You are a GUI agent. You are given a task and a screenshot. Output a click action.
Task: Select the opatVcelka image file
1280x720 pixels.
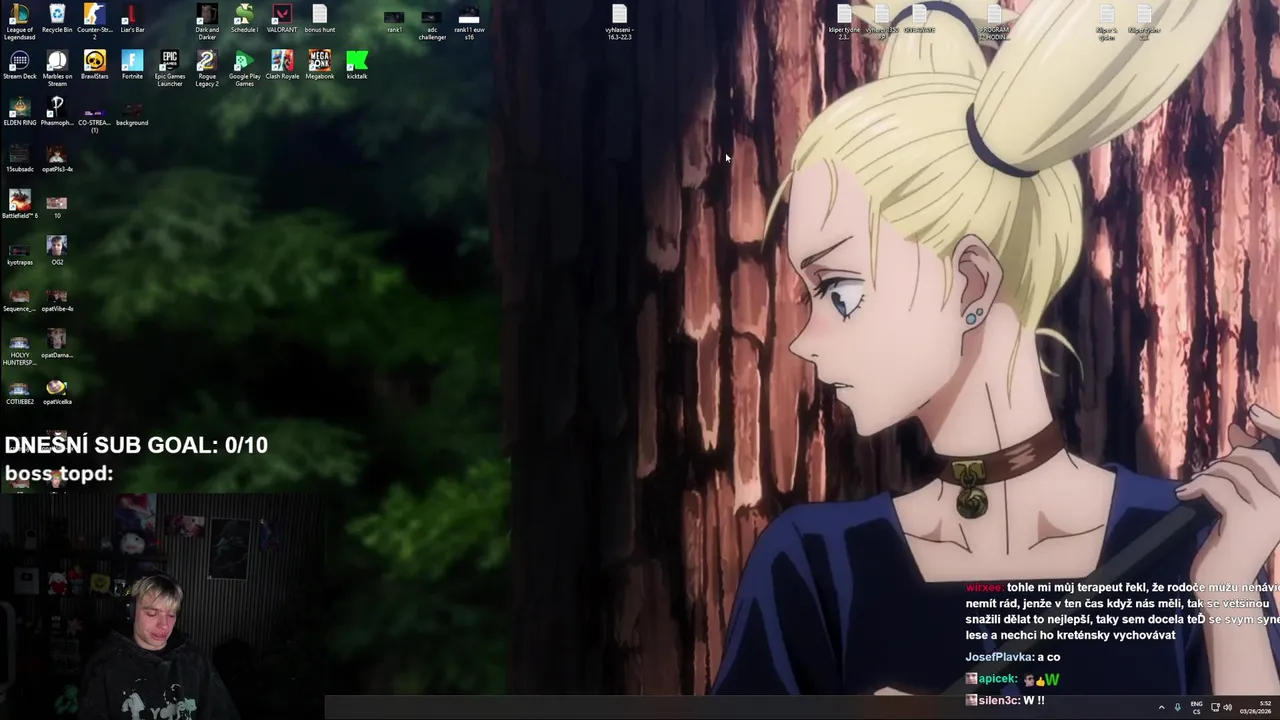pos(57,392)
